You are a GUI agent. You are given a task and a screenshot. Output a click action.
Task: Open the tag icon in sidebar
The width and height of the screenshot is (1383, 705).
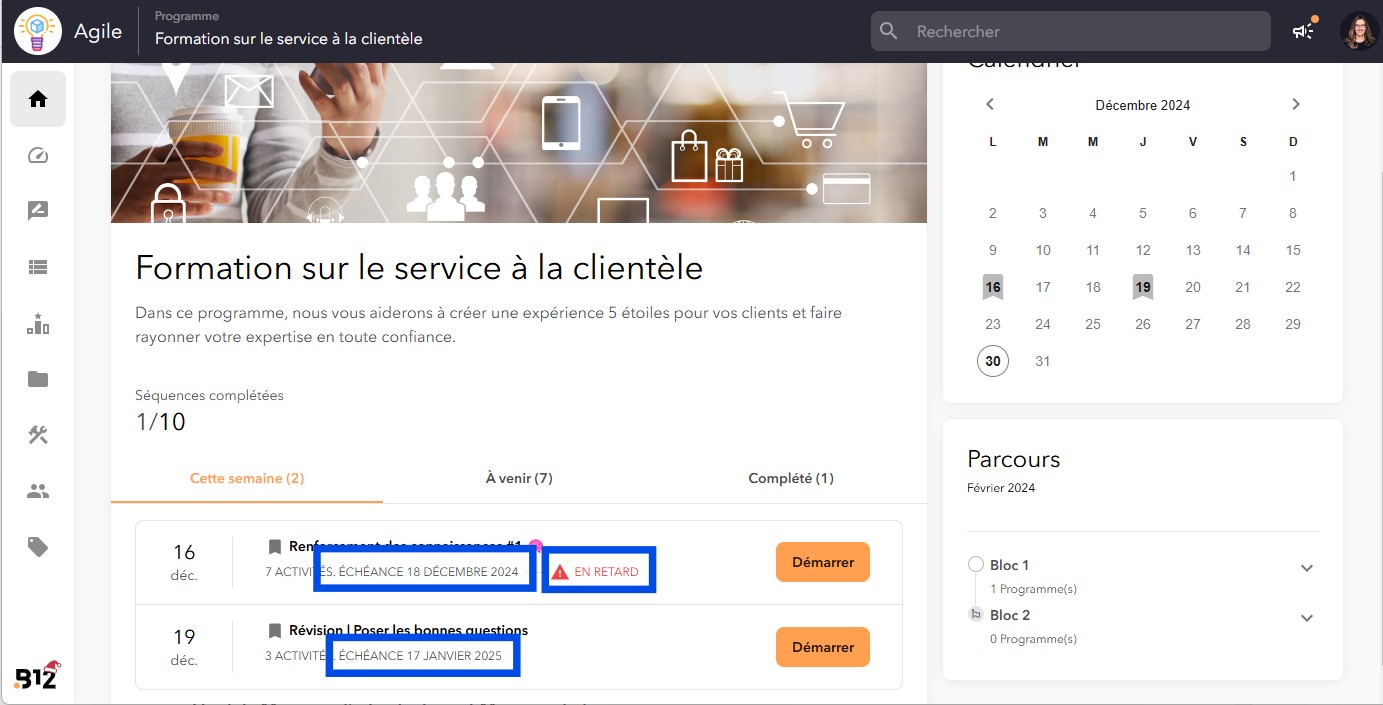click(x=38, y=547)
